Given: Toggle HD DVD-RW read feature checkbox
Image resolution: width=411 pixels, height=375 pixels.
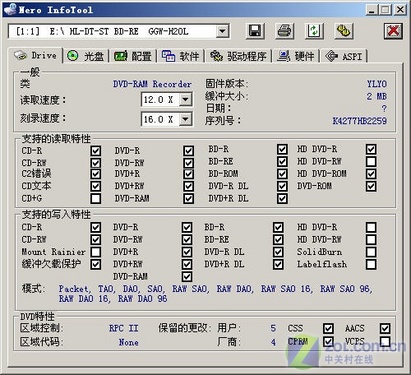Looking at the screenshot, I should click(371, 162).
